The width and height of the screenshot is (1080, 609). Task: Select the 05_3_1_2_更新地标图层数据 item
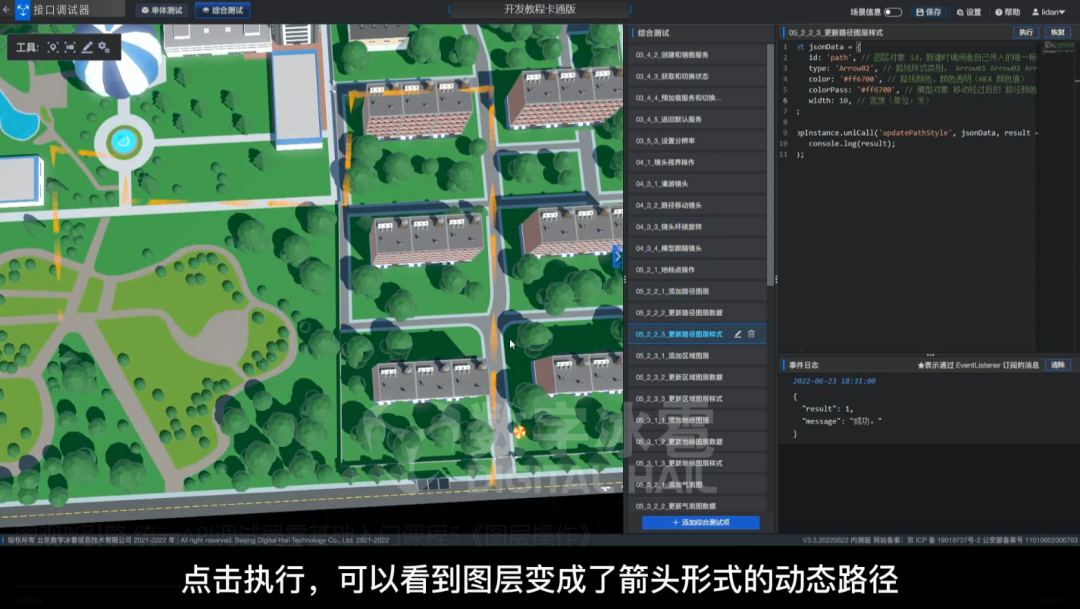point(696,442)
